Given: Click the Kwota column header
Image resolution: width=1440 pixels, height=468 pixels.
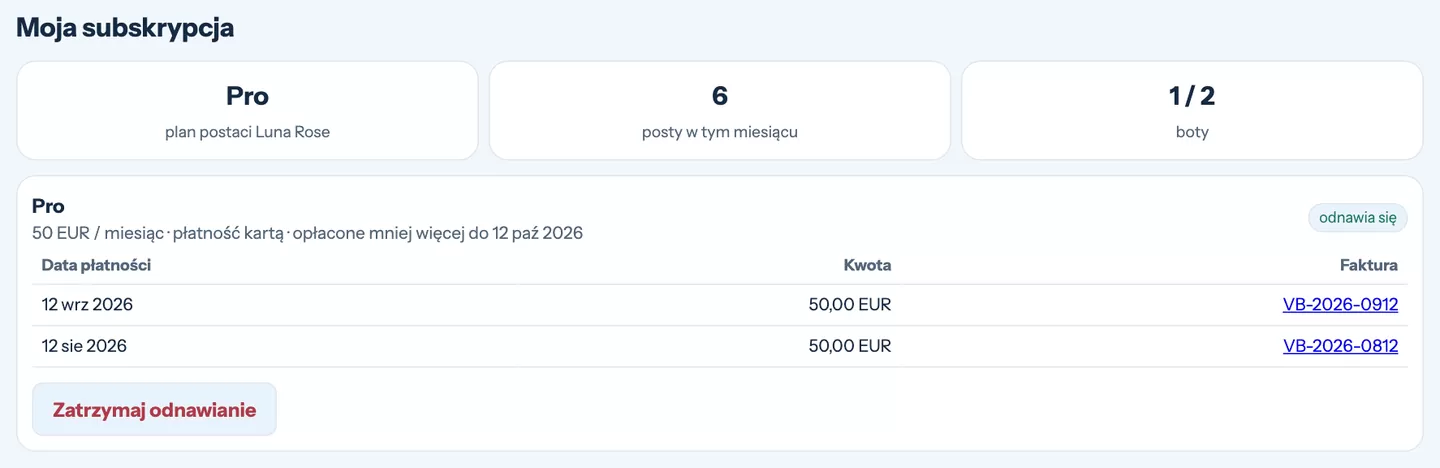Looking at the screenshot, I should click(x=867, y=265).
